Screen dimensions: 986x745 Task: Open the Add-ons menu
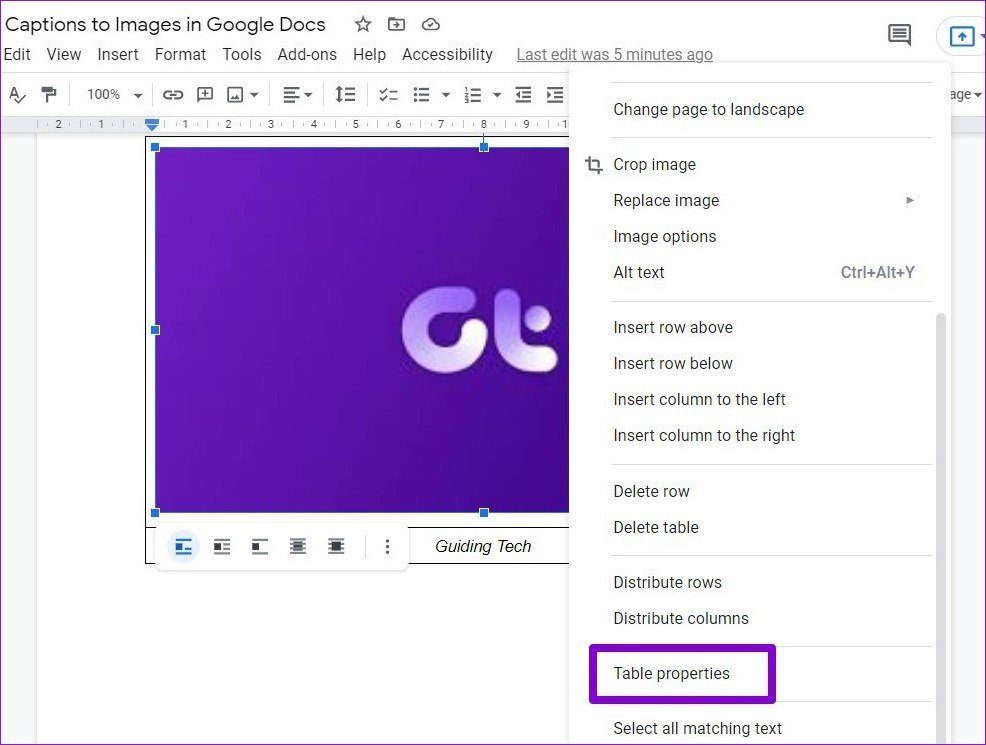307,55
